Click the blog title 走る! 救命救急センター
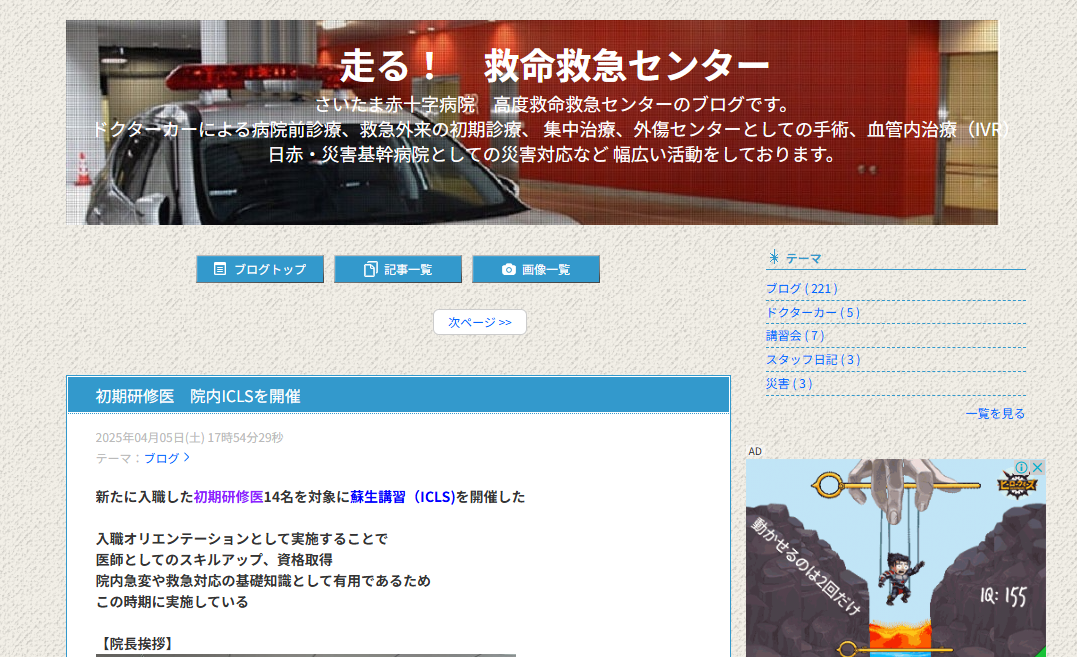The height and width of the screenshot is (657, 1077). [554, 66]
